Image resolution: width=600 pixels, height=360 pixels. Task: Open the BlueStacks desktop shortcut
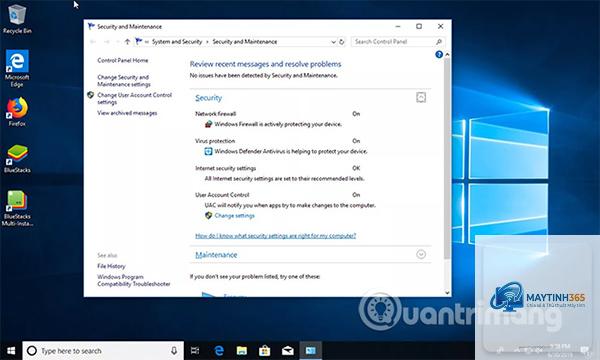[x=17, y=159]
